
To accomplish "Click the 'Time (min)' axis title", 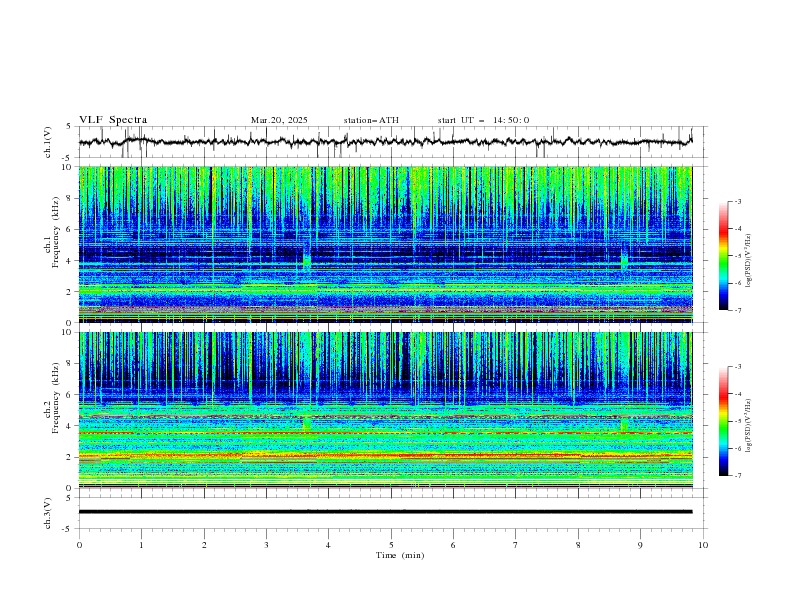I will pos(400,555).
